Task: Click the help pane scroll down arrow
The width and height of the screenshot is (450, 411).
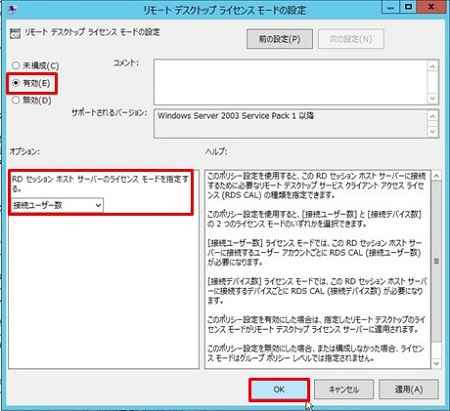Action: pyautogui.click(x=436, y=363)
